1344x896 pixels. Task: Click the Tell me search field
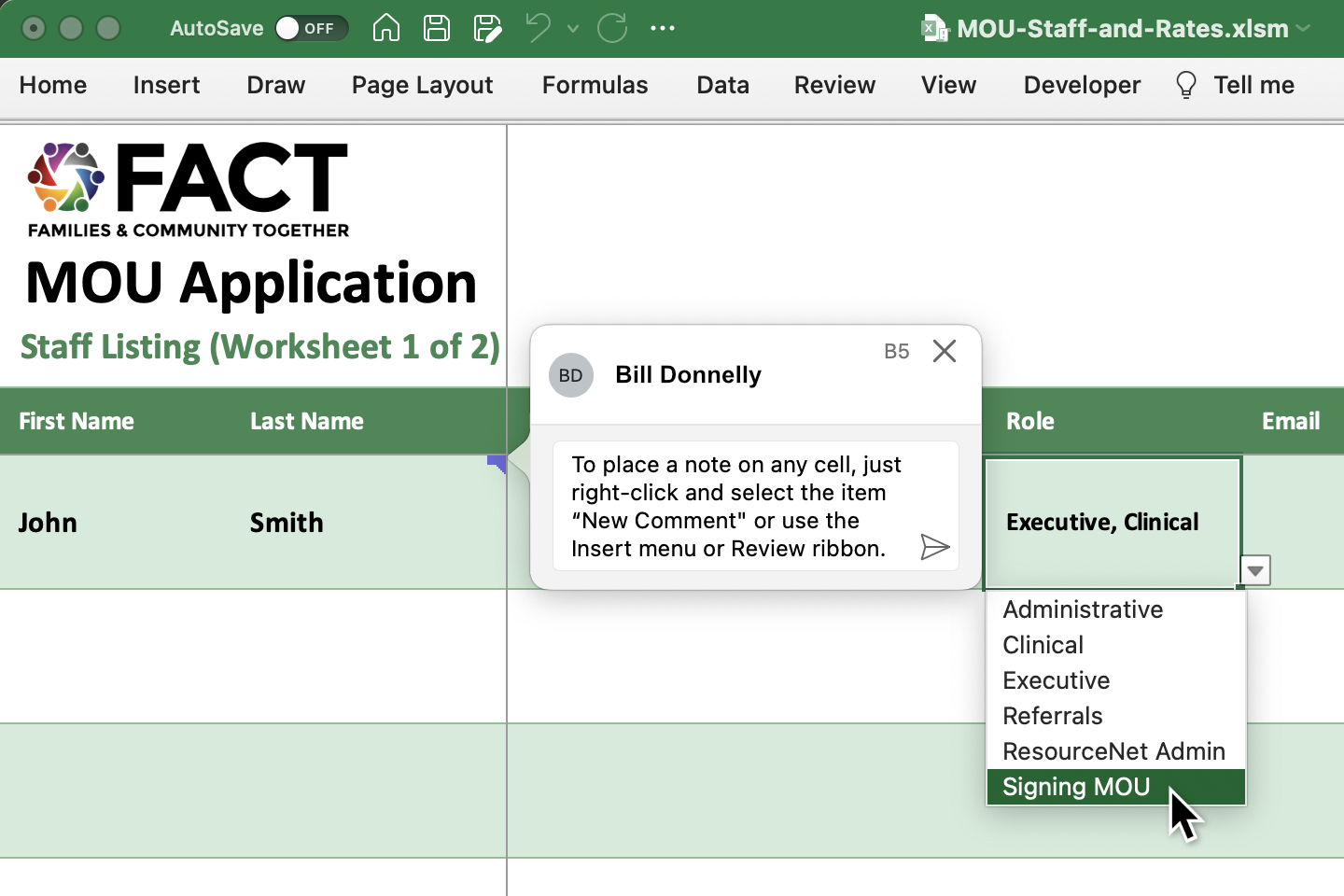click(1254, 85)
